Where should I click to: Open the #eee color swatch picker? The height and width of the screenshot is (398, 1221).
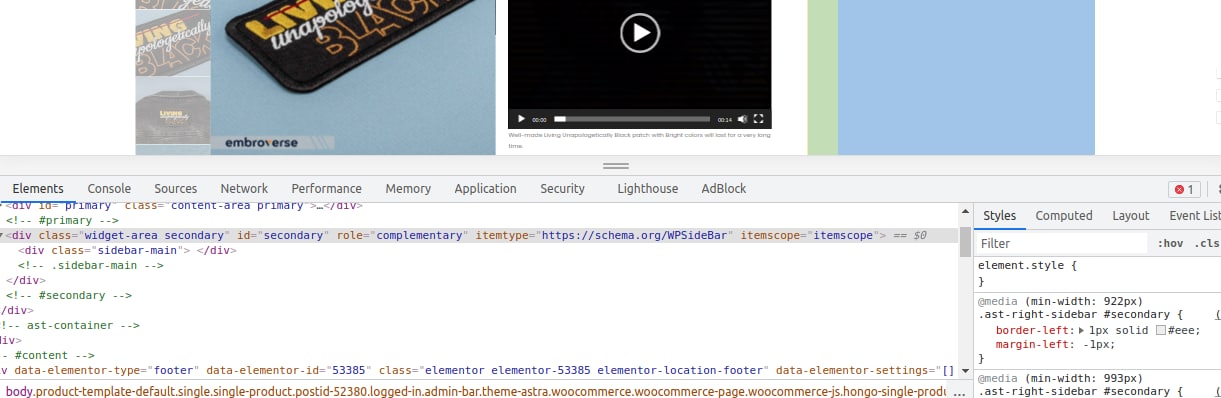pyautogui.click(x=1160, y=330)
